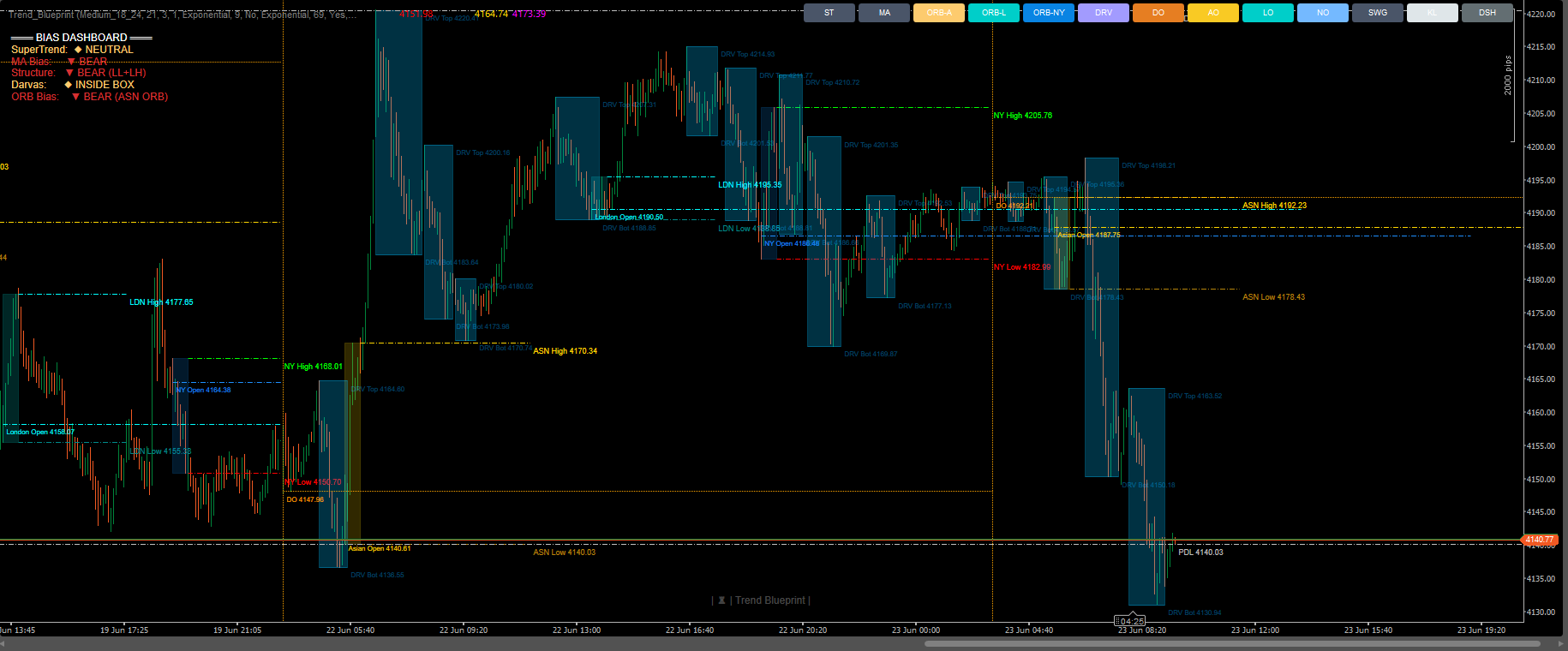Toggle the yellow AO button
Screen dimensions: 1568x651
pyautogui.click(x=1213, y=13)
